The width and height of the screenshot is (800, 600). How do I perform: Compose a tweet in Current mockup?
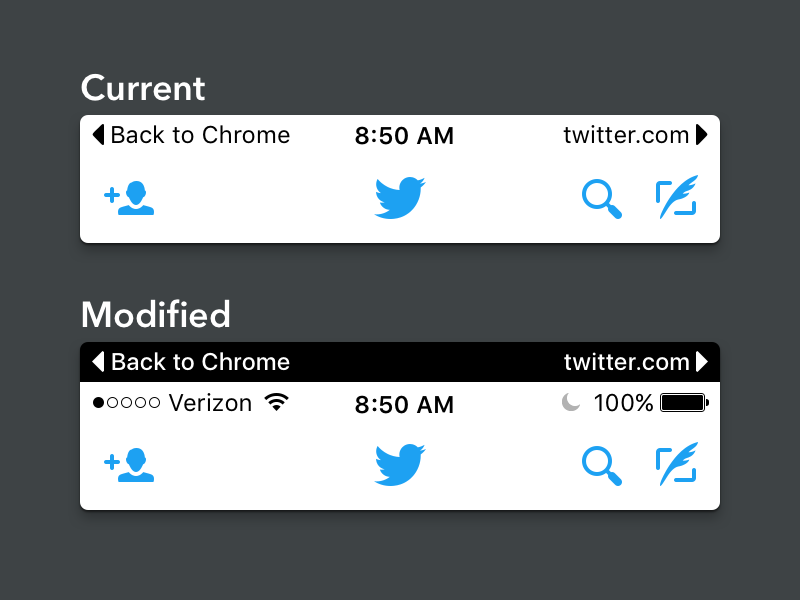click(677, 197)
